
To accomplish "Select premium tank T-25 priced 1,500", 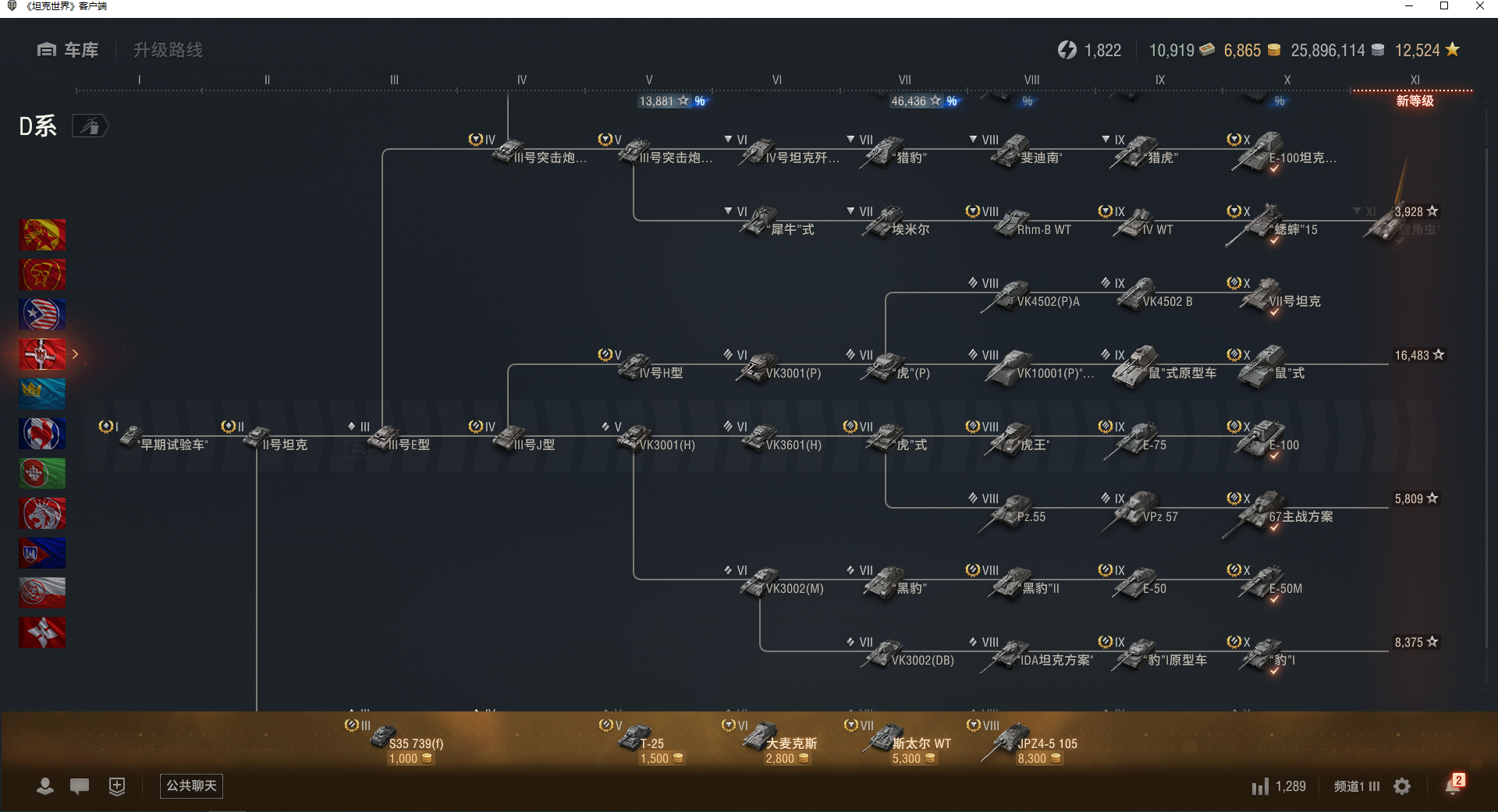I will click(644, 741).
